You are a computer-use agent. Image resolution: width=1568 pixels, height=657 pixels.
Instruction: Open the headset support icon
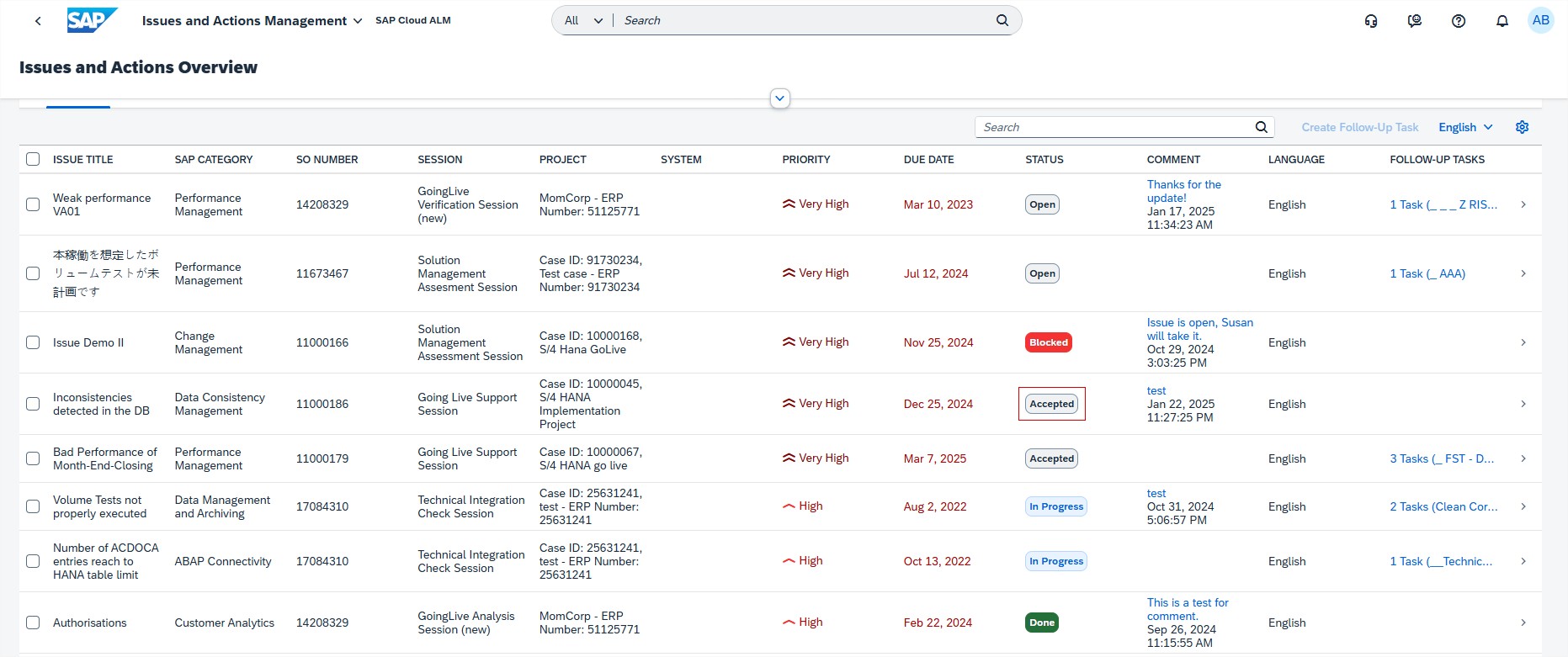(x=1371, y=21)
